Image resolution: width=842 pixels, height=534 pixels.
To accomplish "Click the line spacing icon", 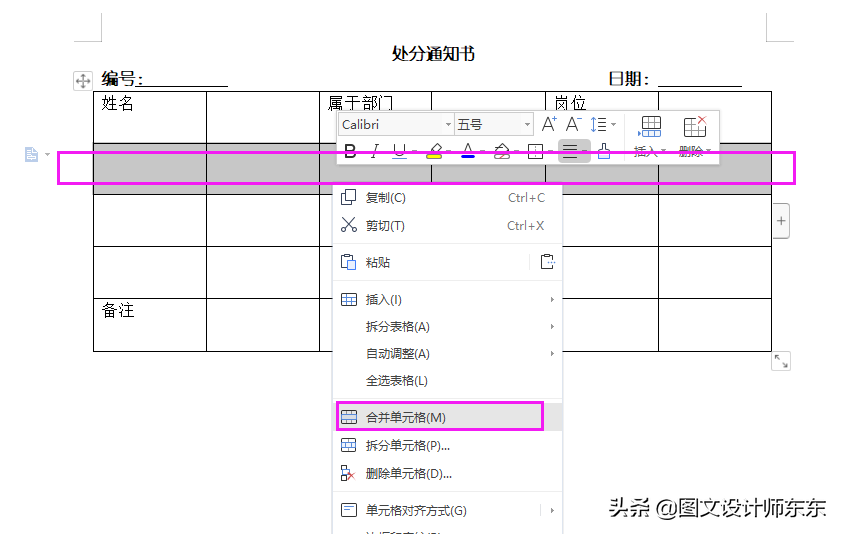I will (x=598, y=125).
